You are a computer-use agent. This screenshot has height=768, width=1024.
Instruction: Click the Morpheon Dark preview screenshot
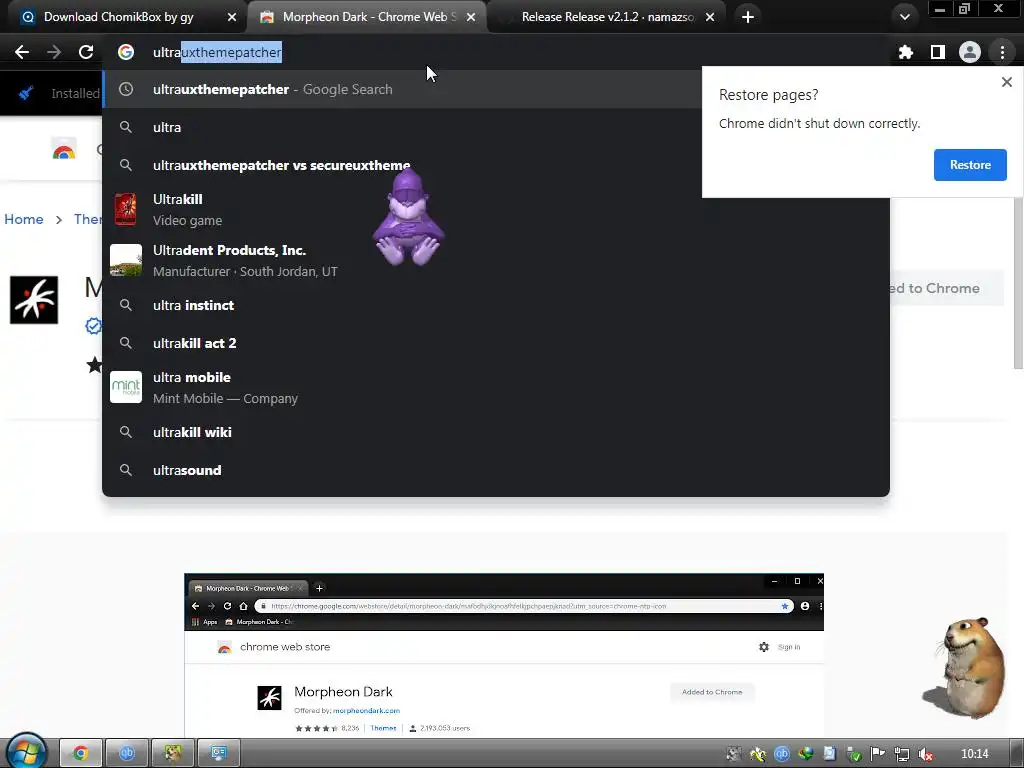[504, 656]
